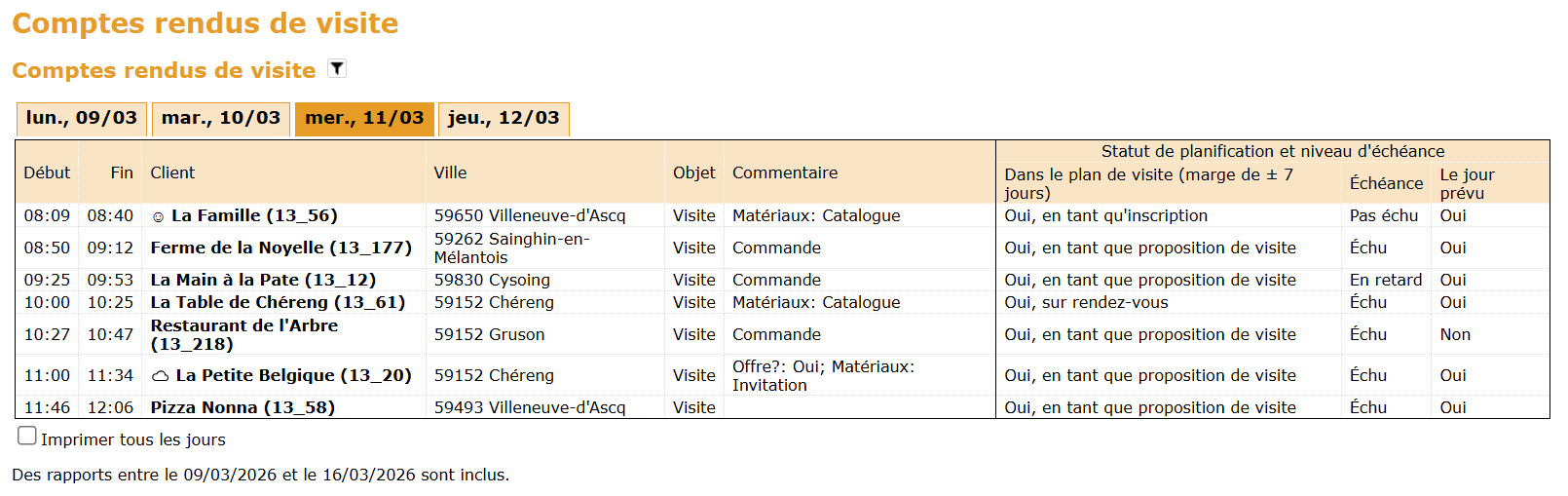This screenshot has width=1568, height=496.
Task: Open client La Famille (13_56)
Action: click(x=254, y=215)
